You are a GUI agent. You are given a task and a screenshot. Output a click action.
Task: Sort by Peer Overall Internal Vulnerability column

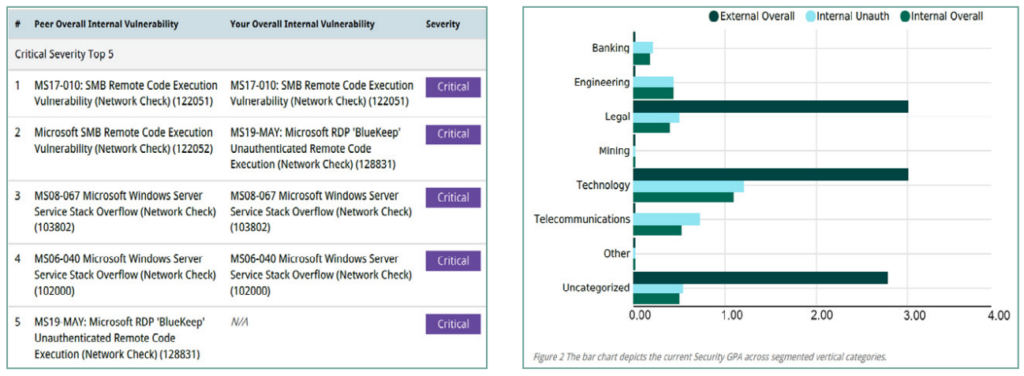point(106,24)
